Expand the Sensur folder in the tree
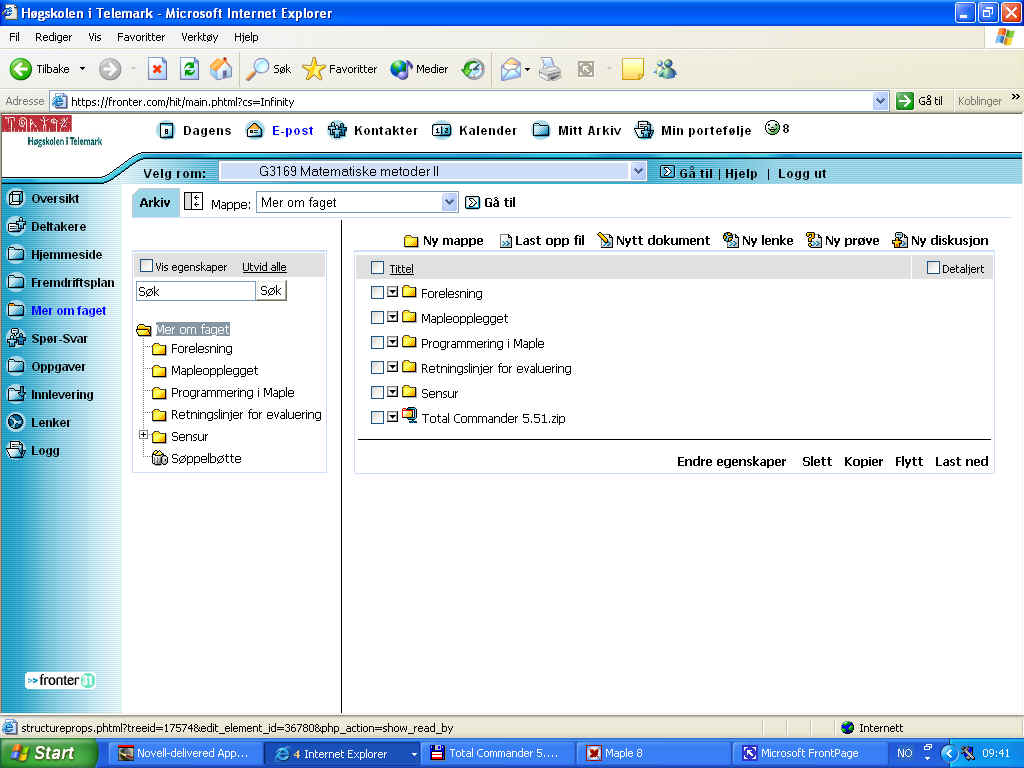Image resolution: width=1024 pixels, height=768 pixels. (x=143, y=435)
